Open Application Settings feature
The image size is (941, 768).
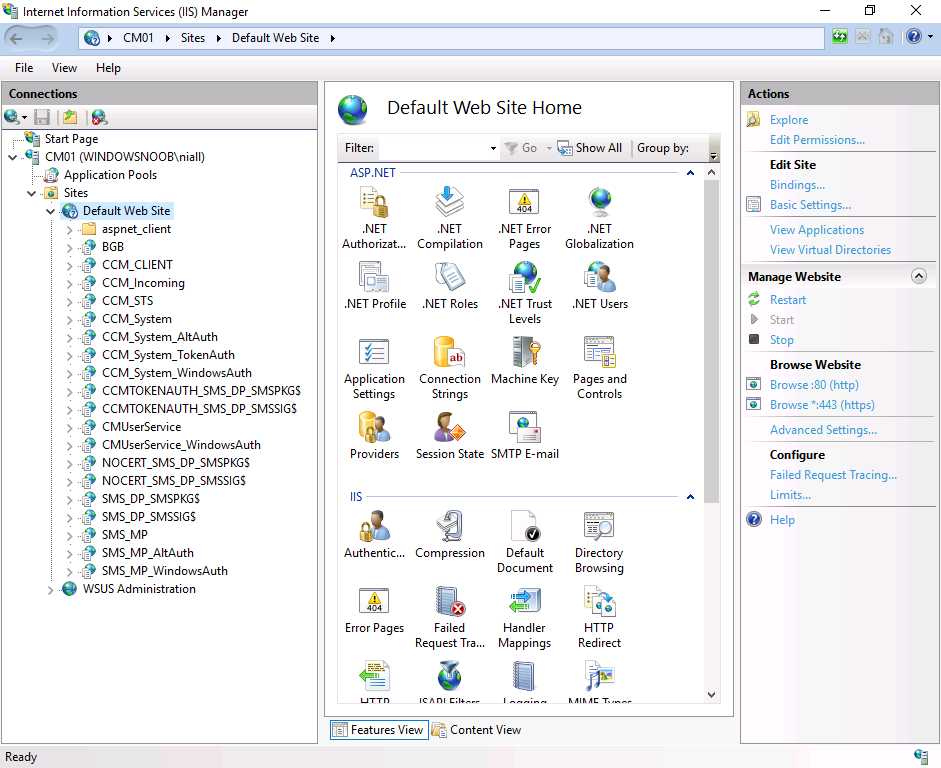(374, 368)
